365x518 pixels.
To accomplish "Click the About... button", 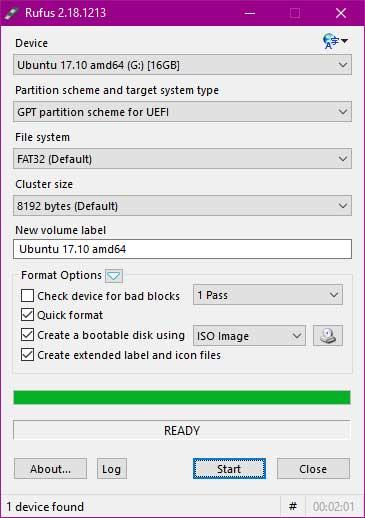I will click(50, 469).
